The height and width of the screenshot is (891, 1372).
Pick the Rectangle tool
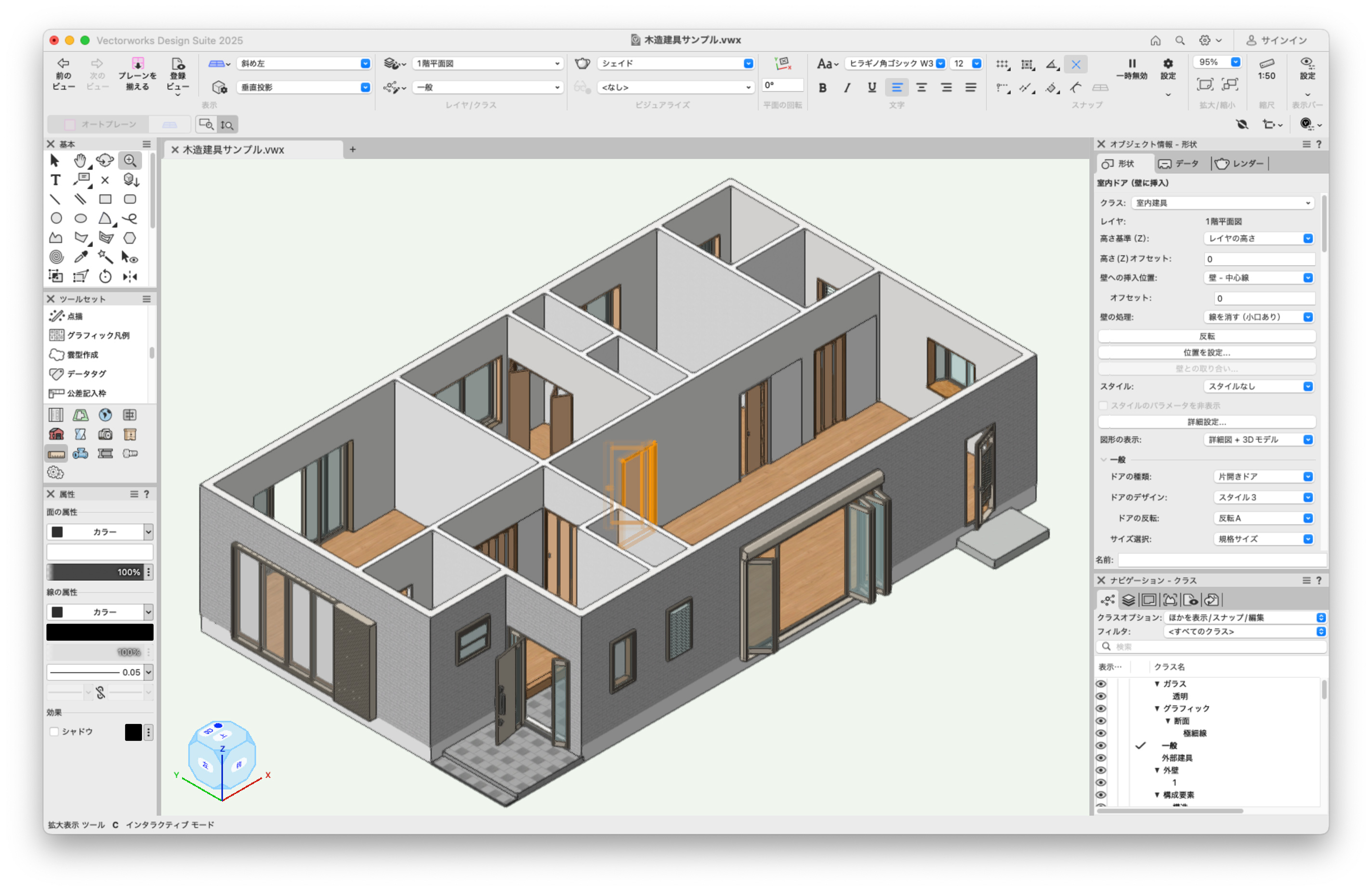pos(105,199)
